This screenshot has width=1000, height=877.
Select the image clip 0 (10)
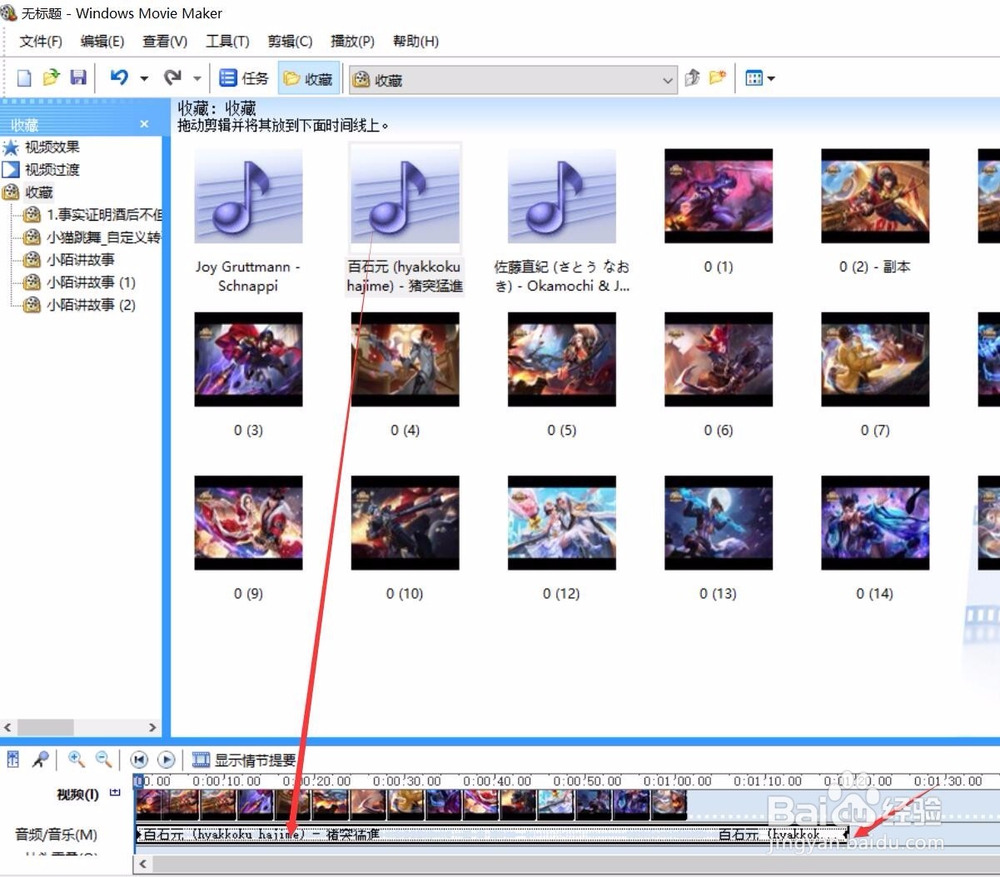pyautogui.click(x=405, y=523)
